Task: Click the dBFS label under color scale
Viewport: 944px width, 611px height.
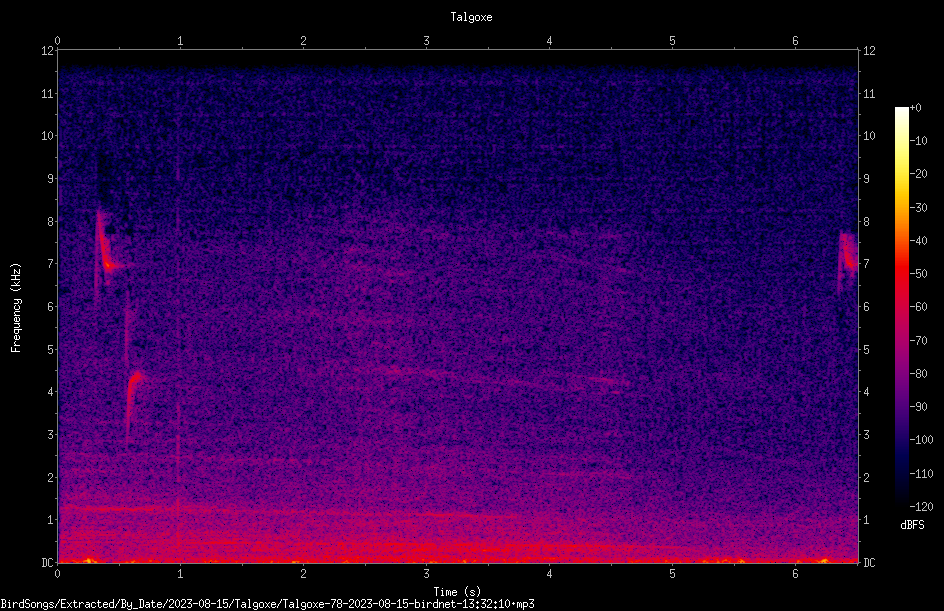Action: [x=912, y=525]
